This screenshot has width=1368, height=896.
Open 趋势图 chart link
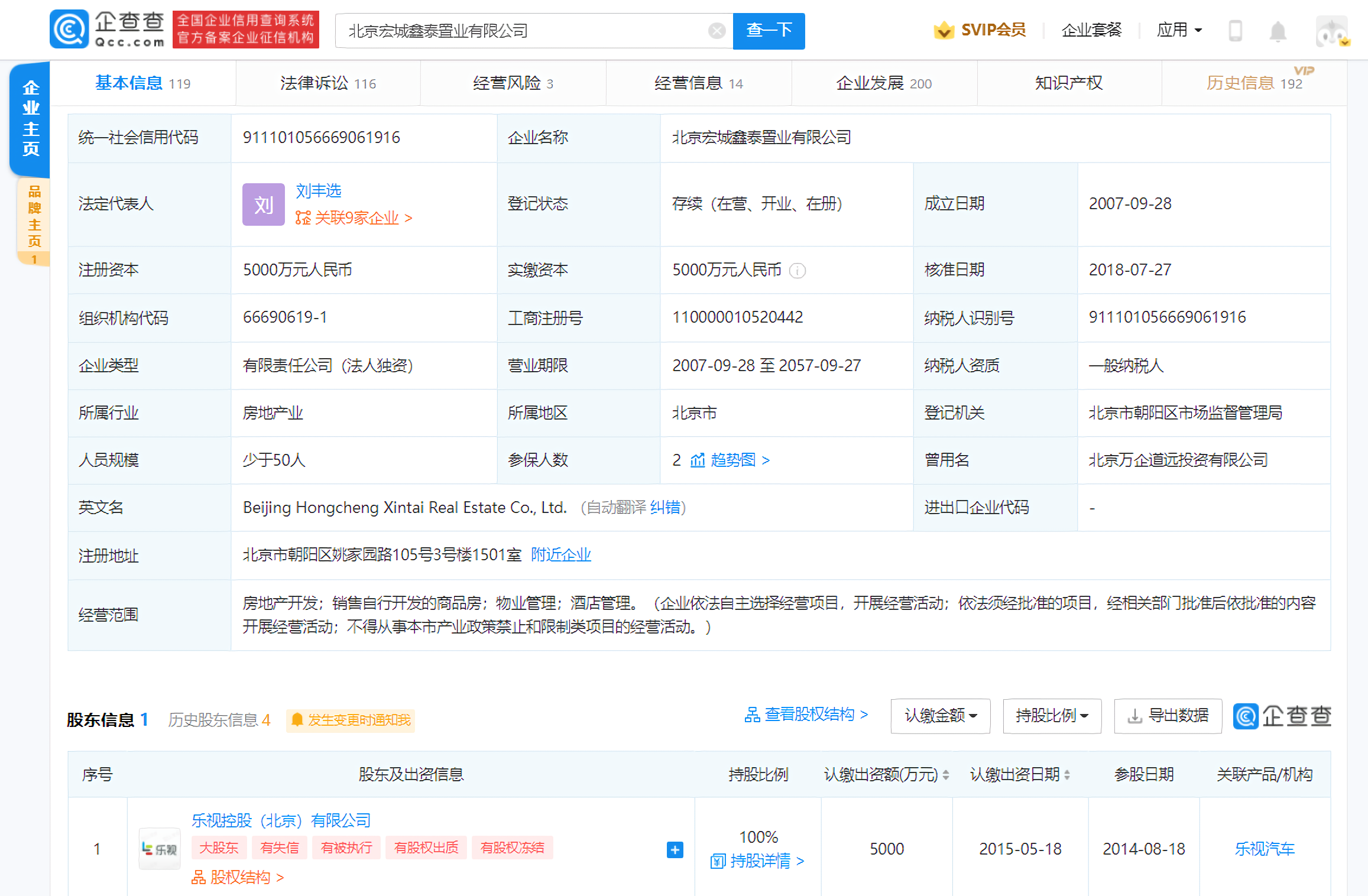tap(730, 460)
